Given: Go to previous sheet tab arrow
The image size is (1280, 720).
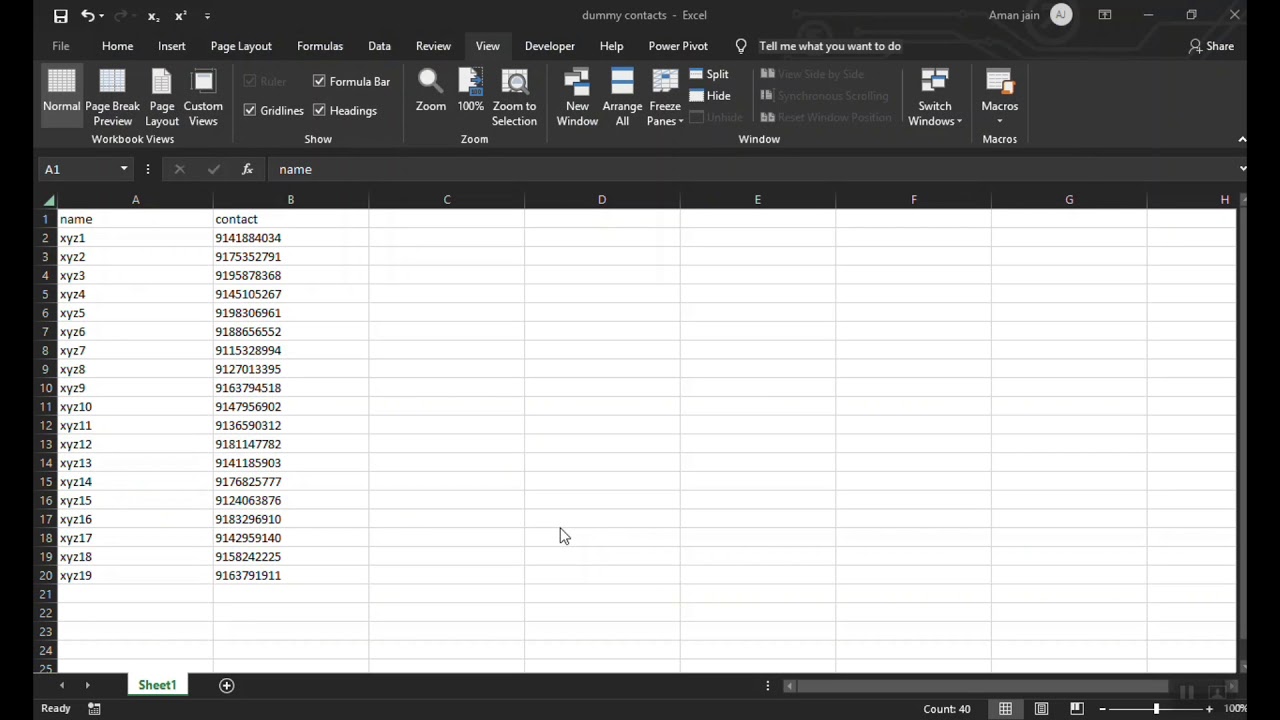Looking at the screenshot, I should click(62, 685).
